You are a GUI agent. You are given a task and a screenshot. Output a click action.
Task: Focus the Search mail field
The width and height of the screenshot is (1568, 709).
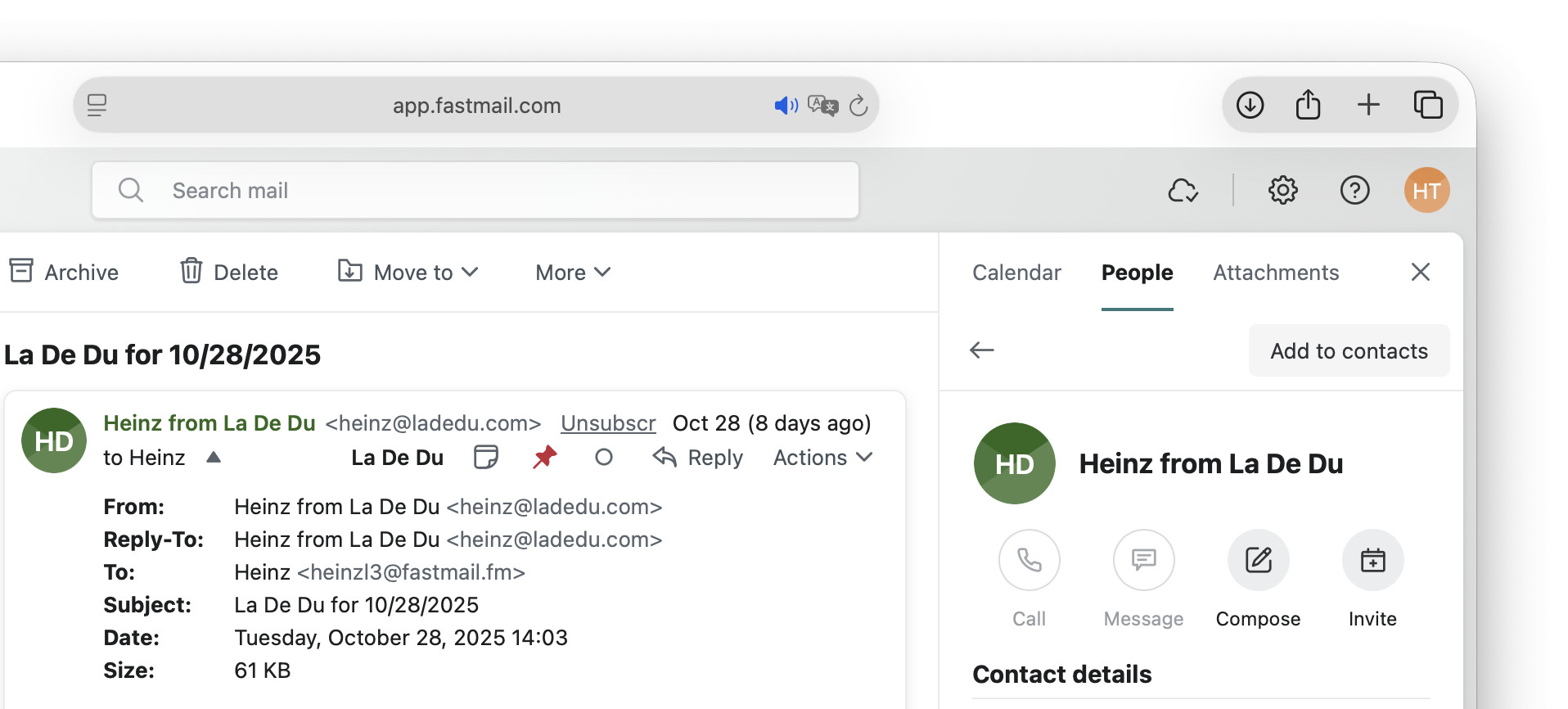475,190
